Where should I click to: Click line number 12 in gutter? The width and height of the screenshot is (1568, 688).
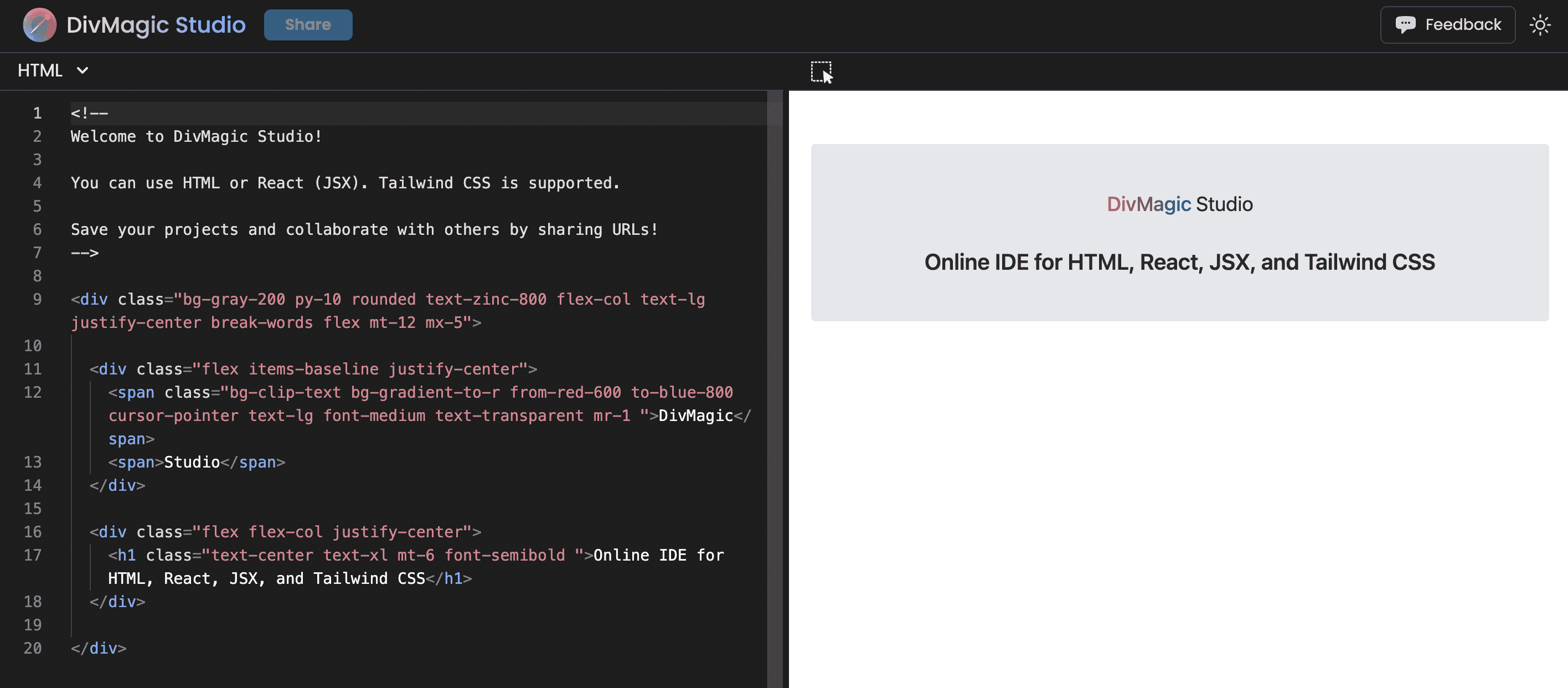pos(33,393)
